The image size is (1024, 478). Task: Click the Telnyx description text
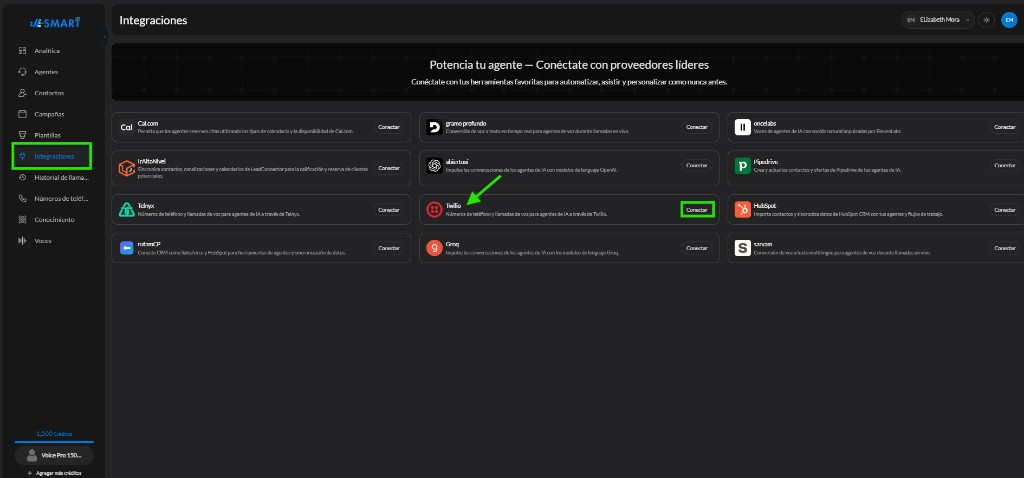click(x=219, y=214)
